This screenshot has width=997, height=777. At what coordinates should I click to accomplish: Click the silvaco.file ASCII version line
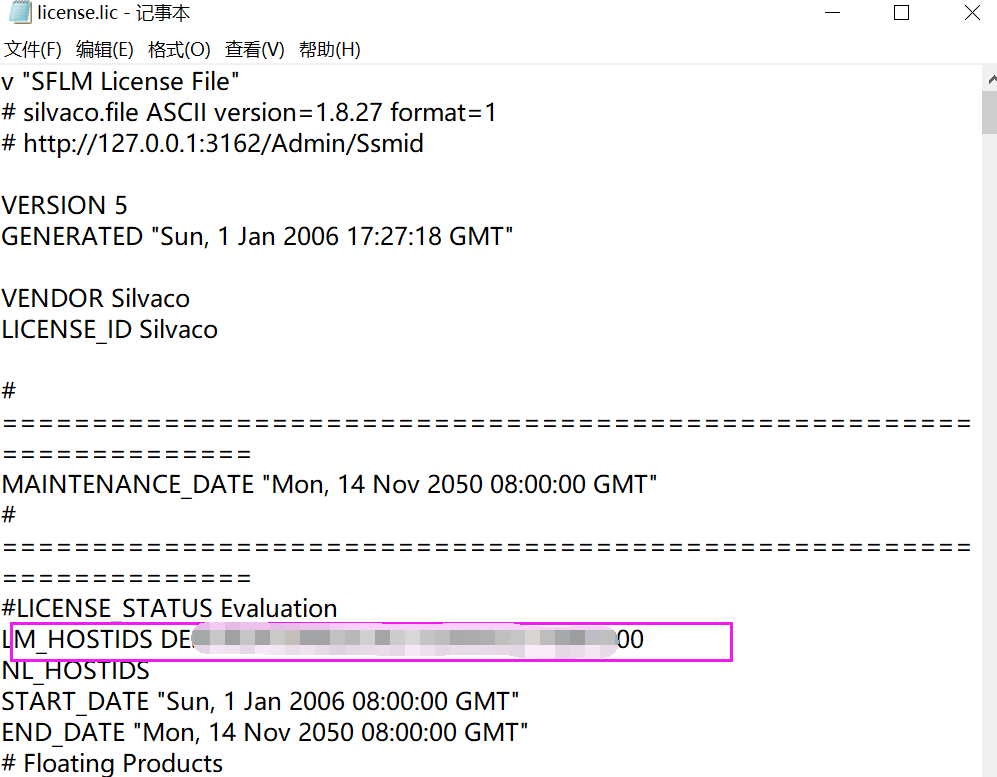coord(249,113)
